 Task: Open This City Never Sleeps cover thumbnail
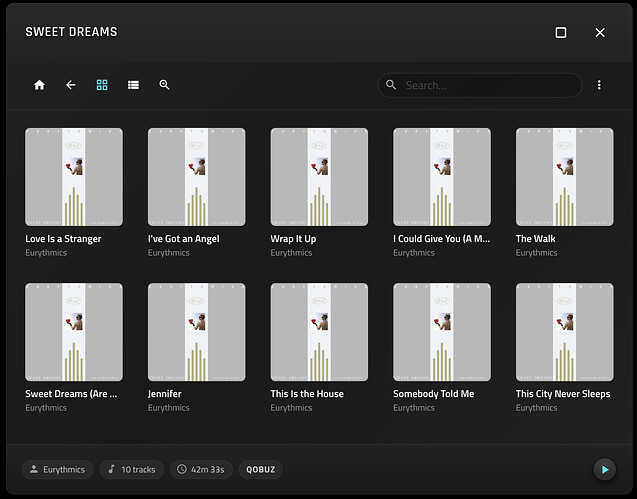tap(565, 332)
